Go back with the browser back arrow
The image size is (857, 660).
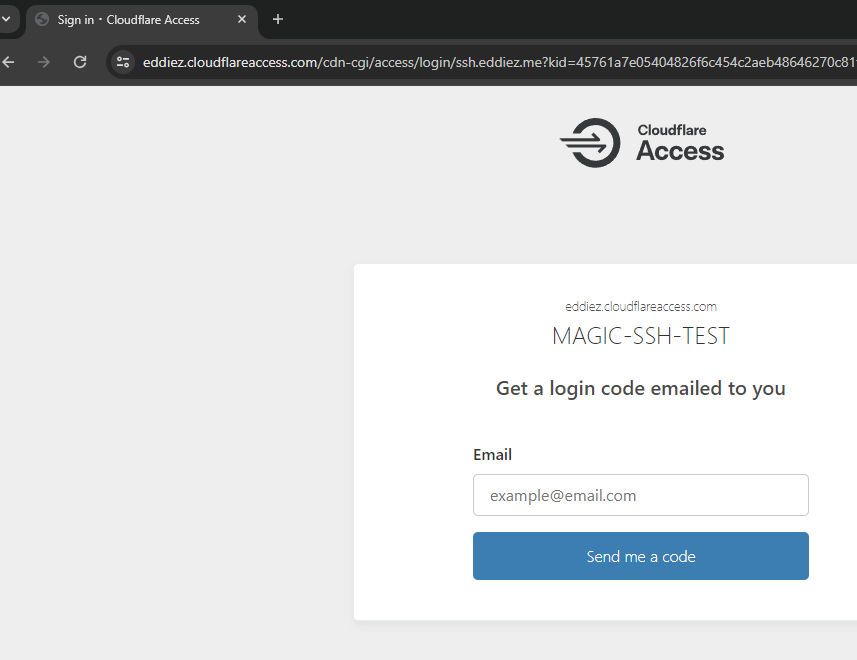click(x=9, y=62)
